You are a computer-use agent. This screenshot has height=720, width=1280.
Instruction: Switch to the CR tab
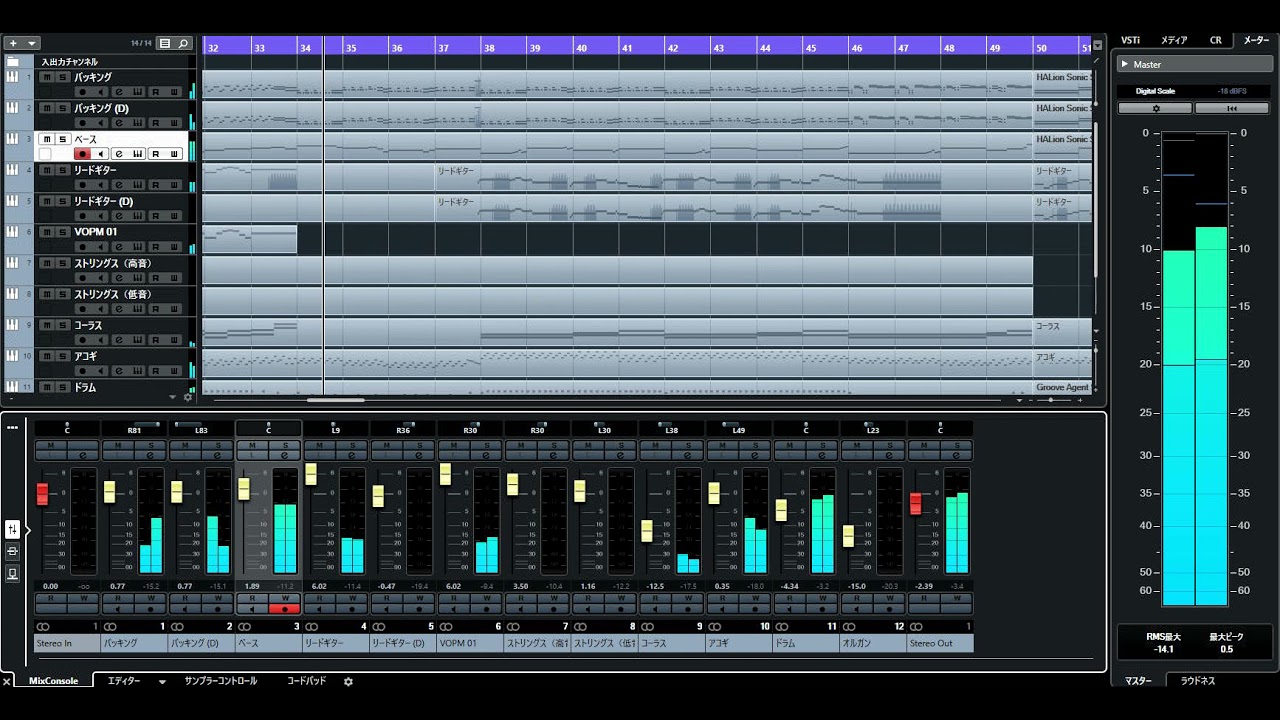[1216, 40]
